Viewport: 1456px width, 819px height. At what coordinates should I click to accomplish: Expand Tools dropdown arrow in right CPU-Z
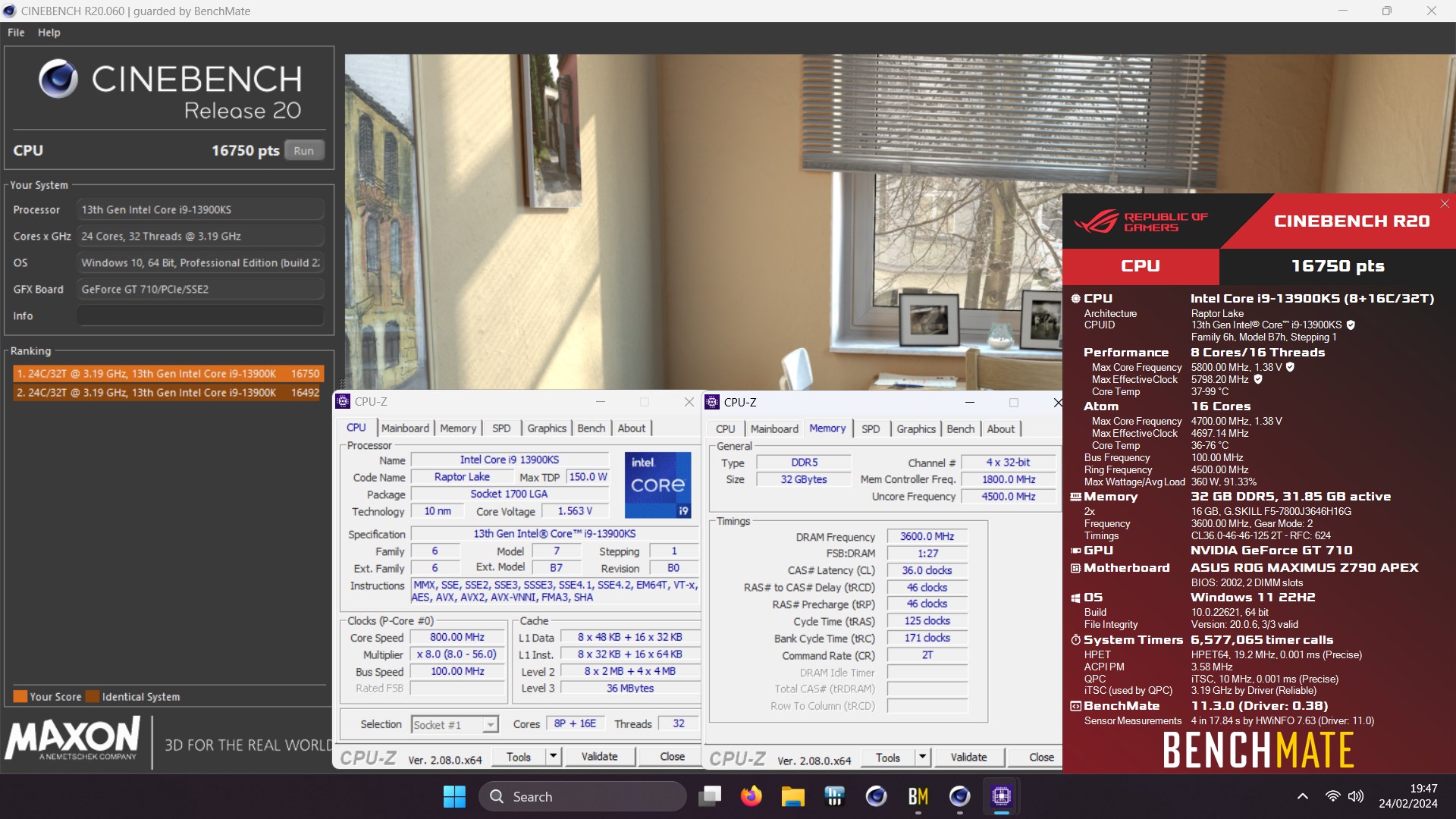coord(923,757)
